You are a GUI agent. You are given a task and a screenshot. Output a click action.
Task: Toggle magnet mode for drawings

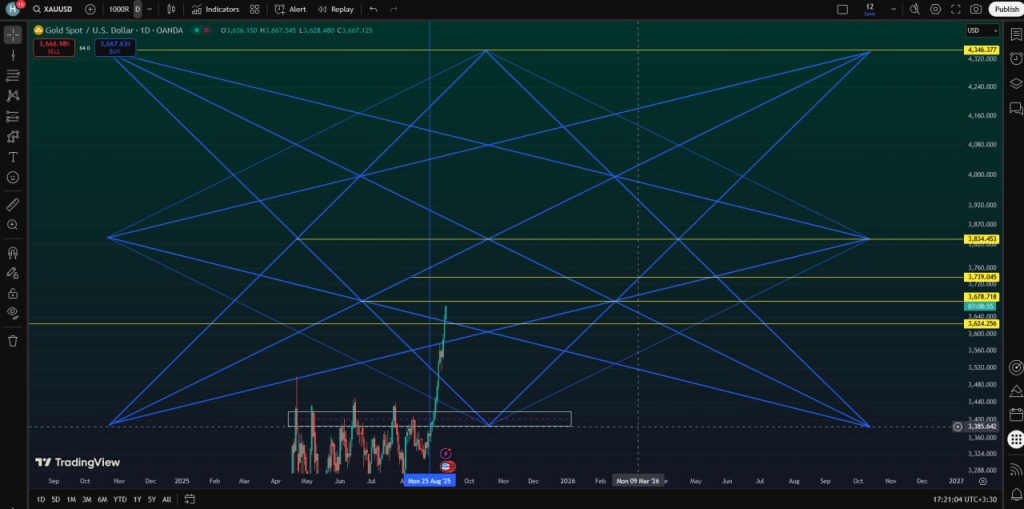coord(13,253)
